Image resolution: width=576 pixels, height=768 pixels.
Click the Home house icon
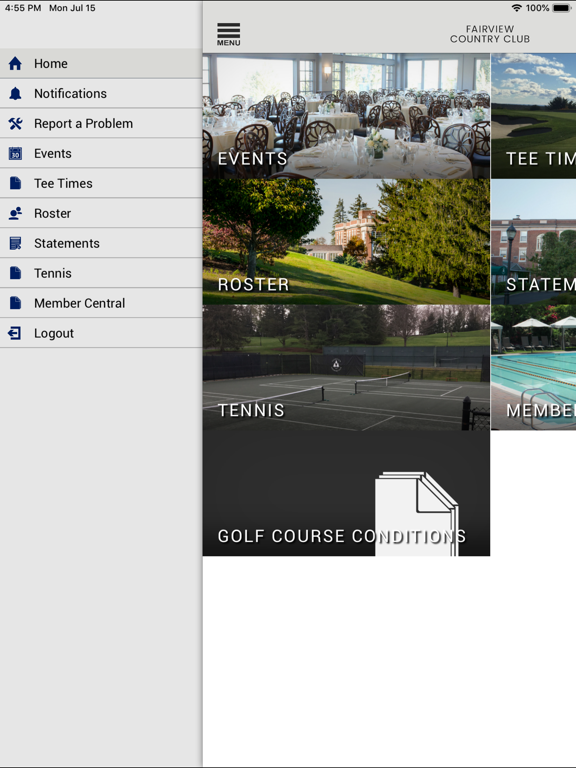coord(15,63)
